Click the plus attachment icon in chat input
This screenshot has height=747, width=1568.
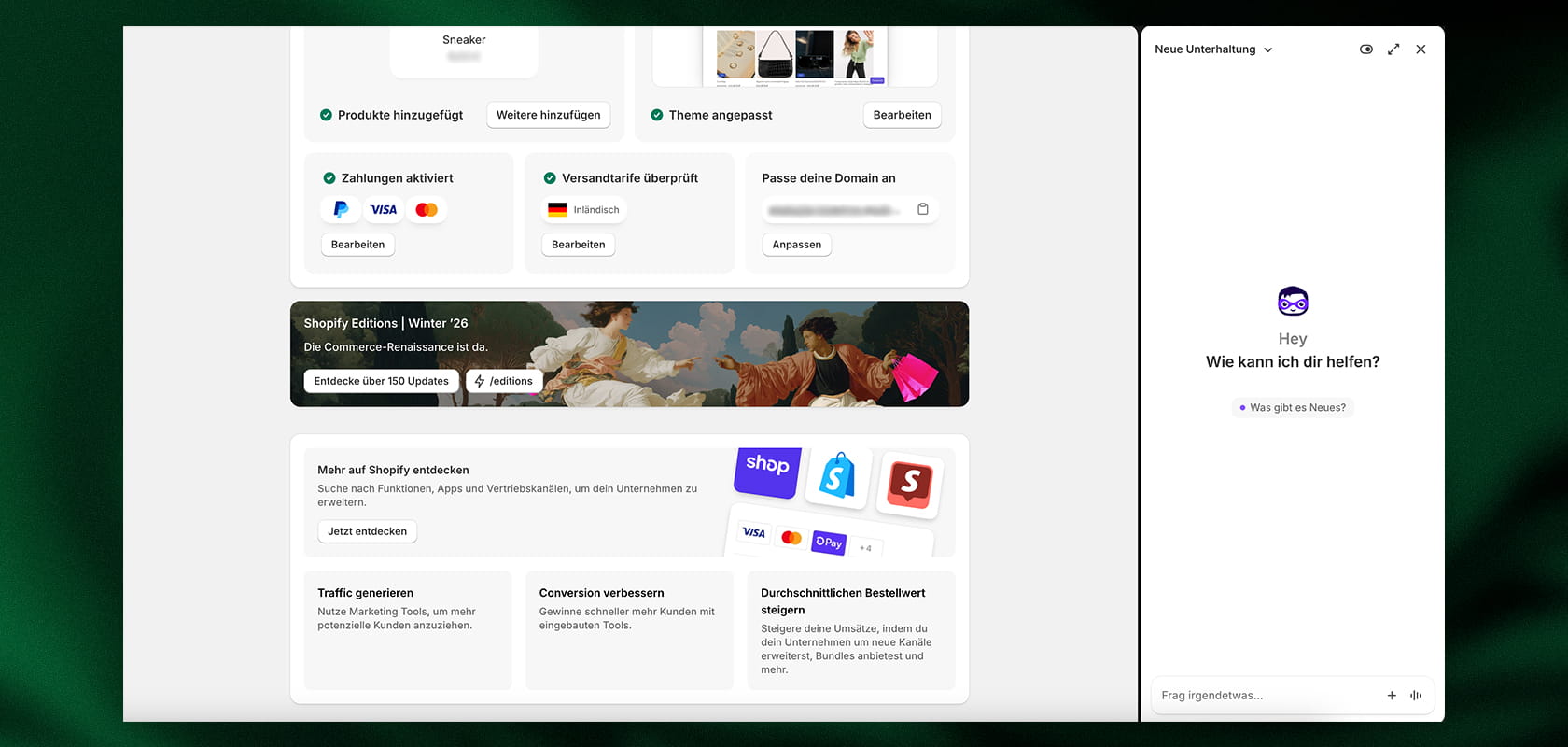click(1392, 696)
